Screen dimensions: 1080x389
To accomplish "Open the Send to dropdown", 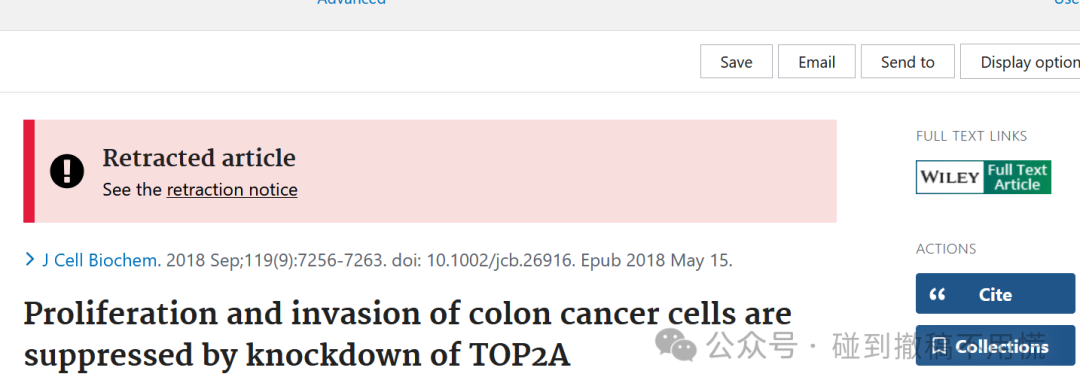I will 907,62.
